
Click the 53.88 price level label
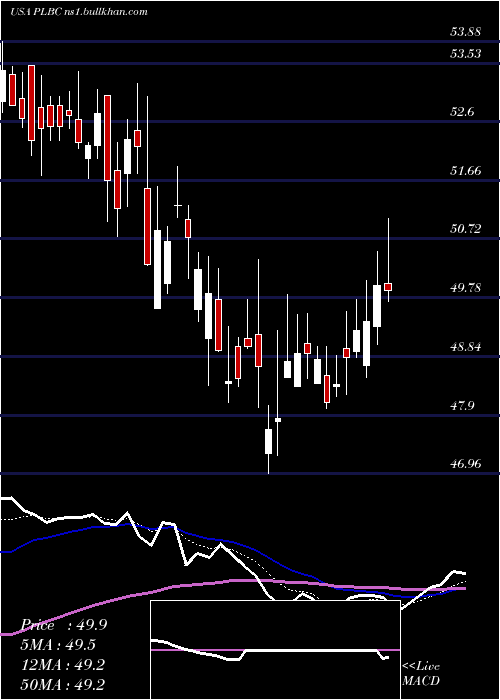(x=465, y=32)
